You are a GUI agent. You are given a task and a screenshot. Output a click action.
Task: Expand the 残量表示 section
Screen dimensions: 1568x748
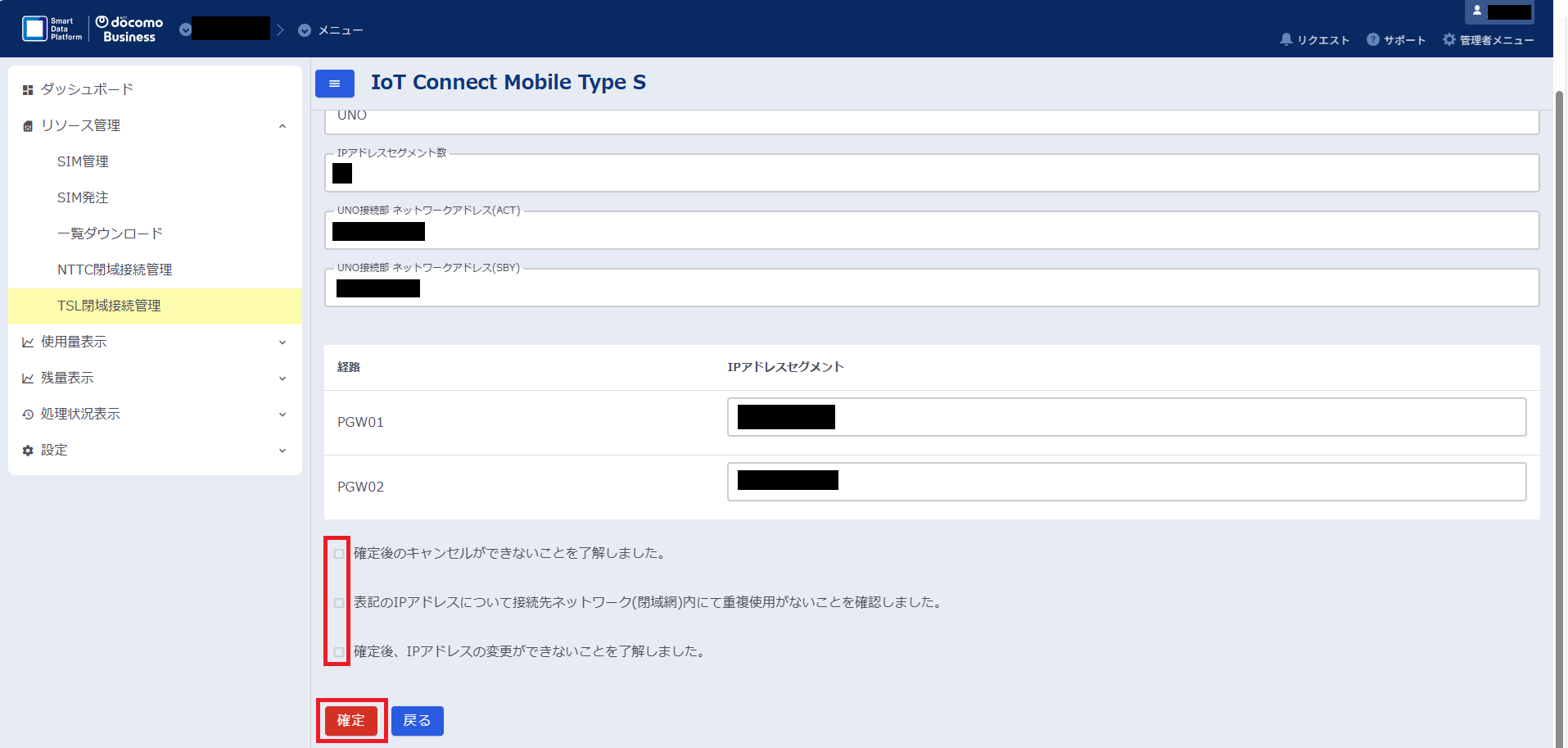pyautogui.click(x=155, y=378)
